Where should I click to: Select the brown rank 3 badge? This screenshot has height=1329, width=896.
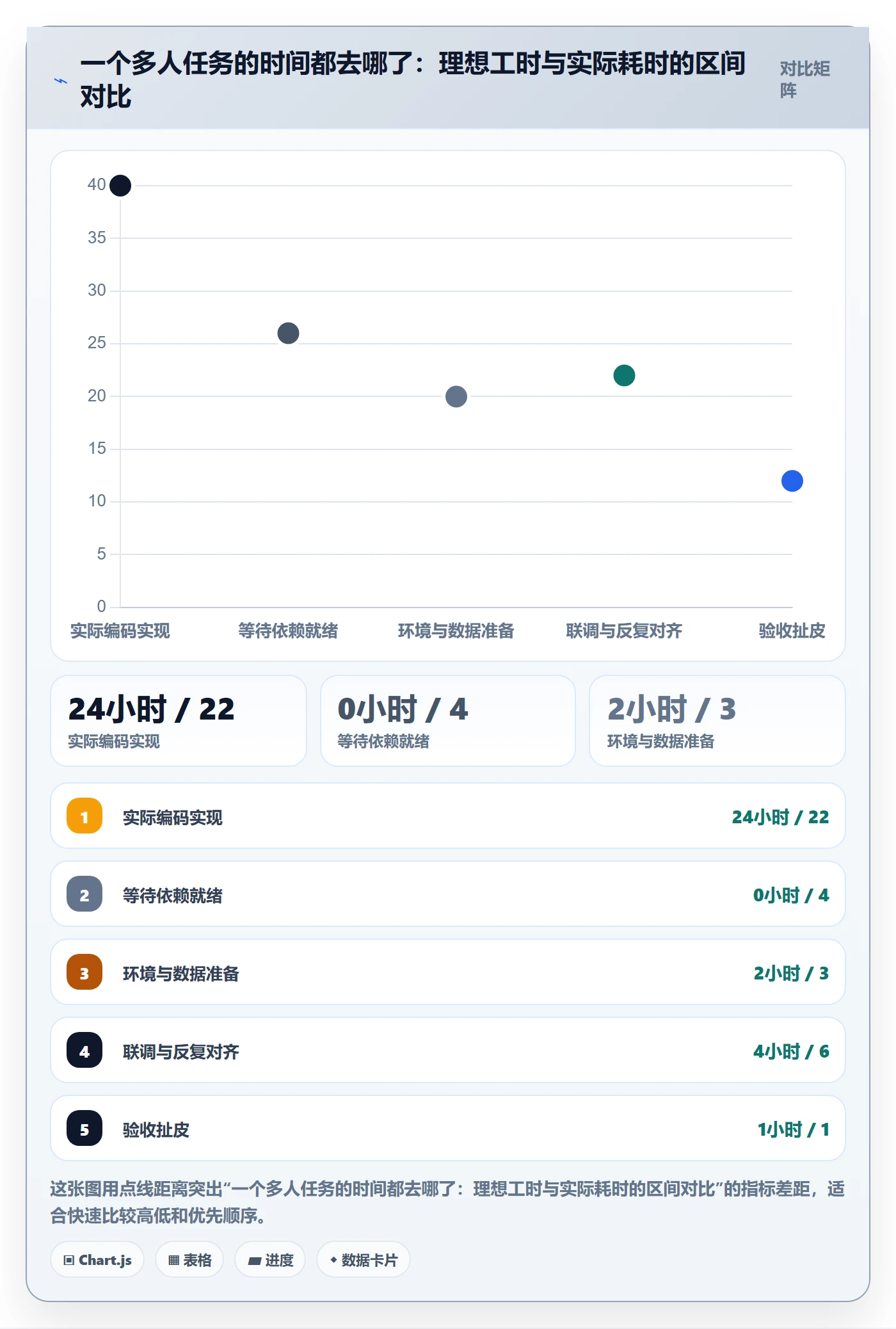pos(84,972)
